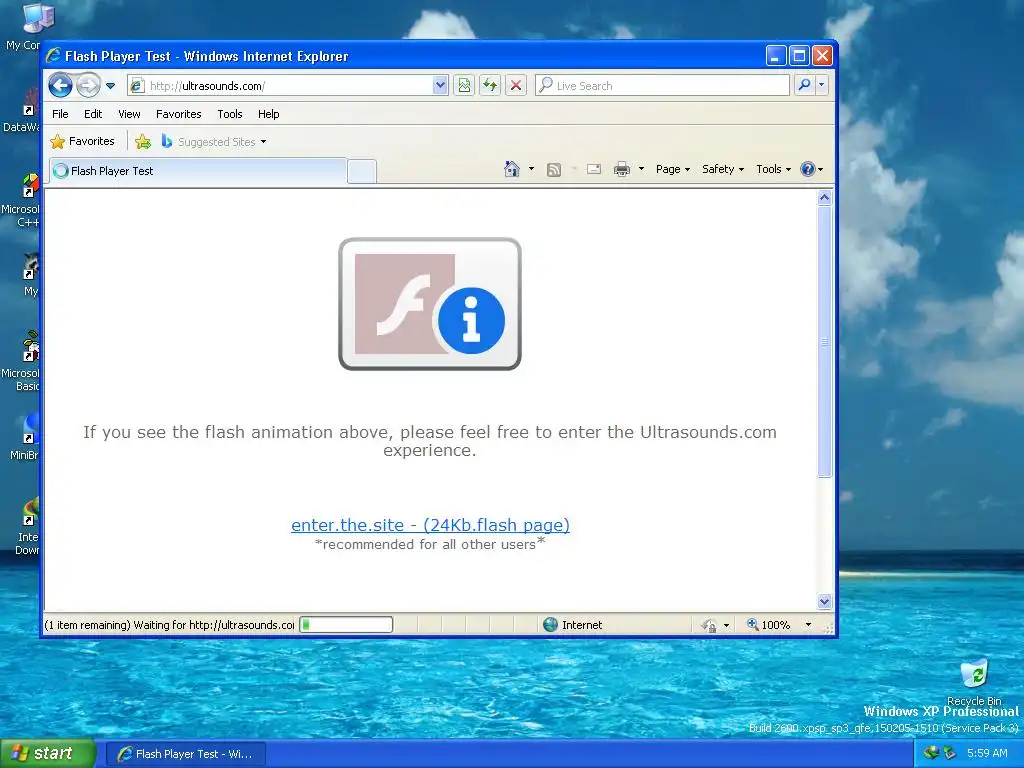Open the Tools menu in menu bar
1024x768 pixels.
click(230, 114)
